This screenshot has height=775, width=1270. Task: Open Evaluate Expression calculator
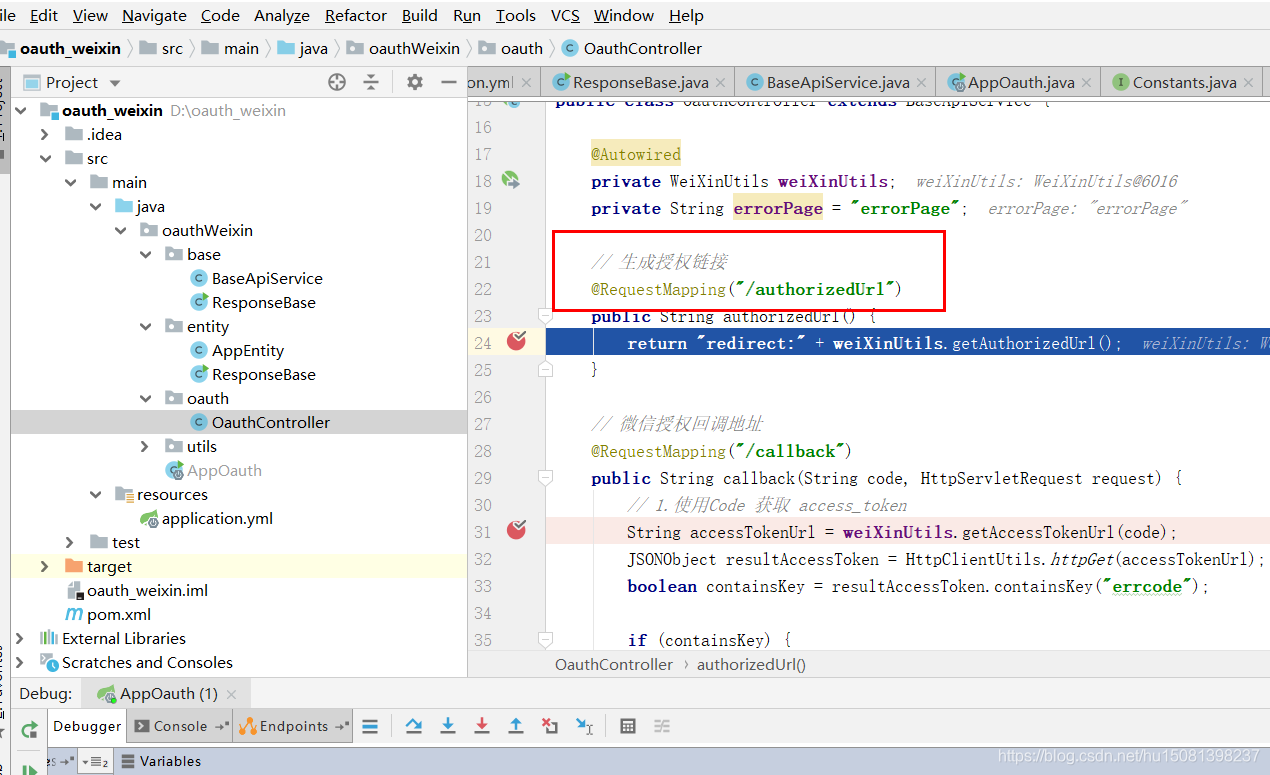tap(628, 726)
